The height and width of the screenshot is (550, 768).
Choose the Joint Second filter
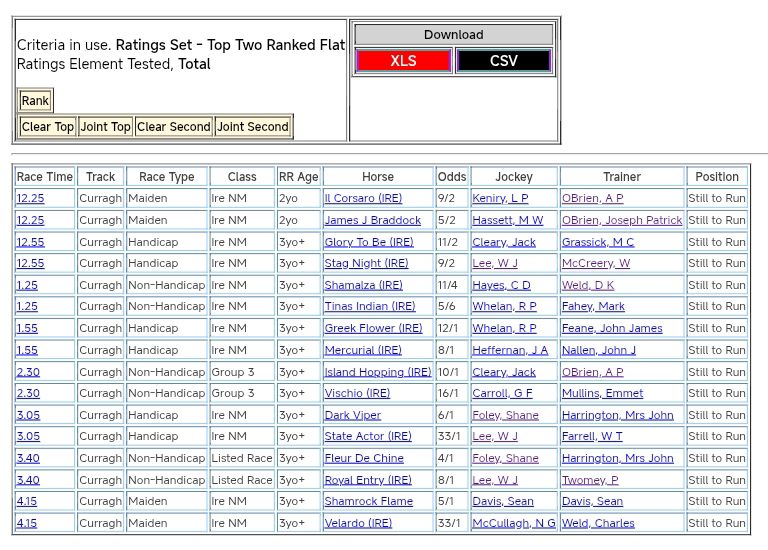pyautogui.click(x=253, y=127)
